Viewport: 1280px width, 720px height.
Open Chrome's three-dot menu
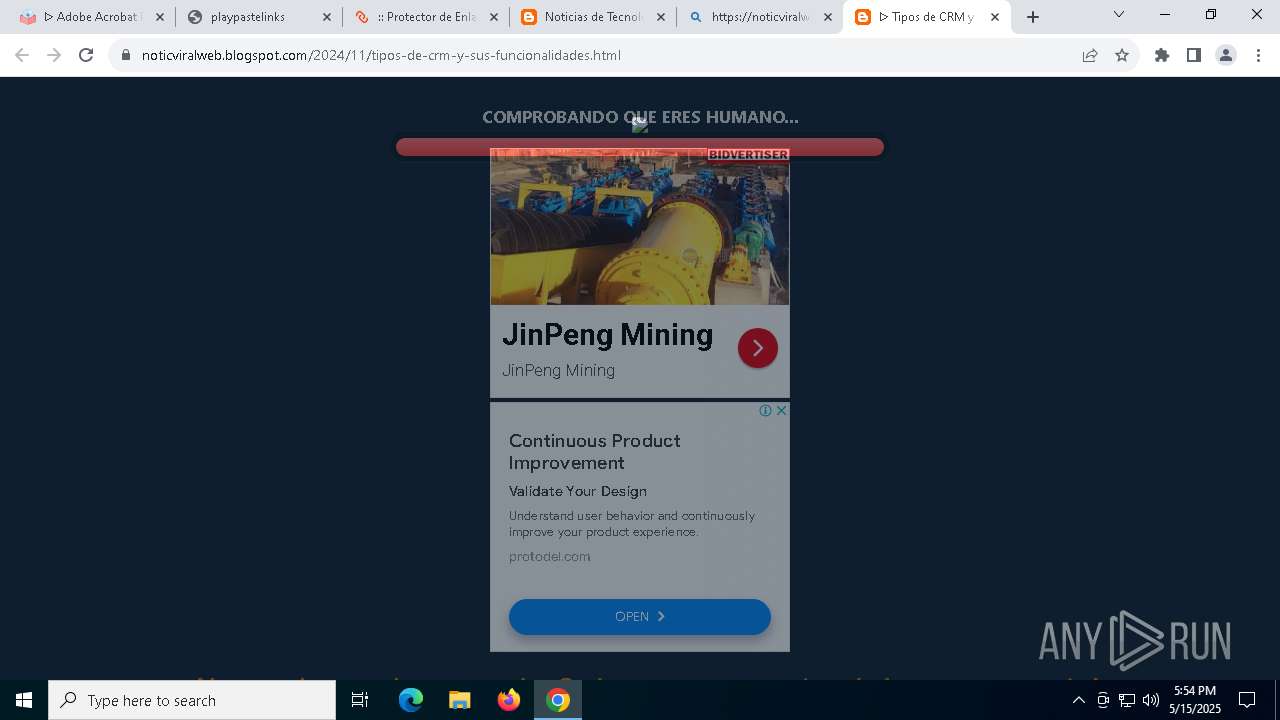[x=1258, y=55]
